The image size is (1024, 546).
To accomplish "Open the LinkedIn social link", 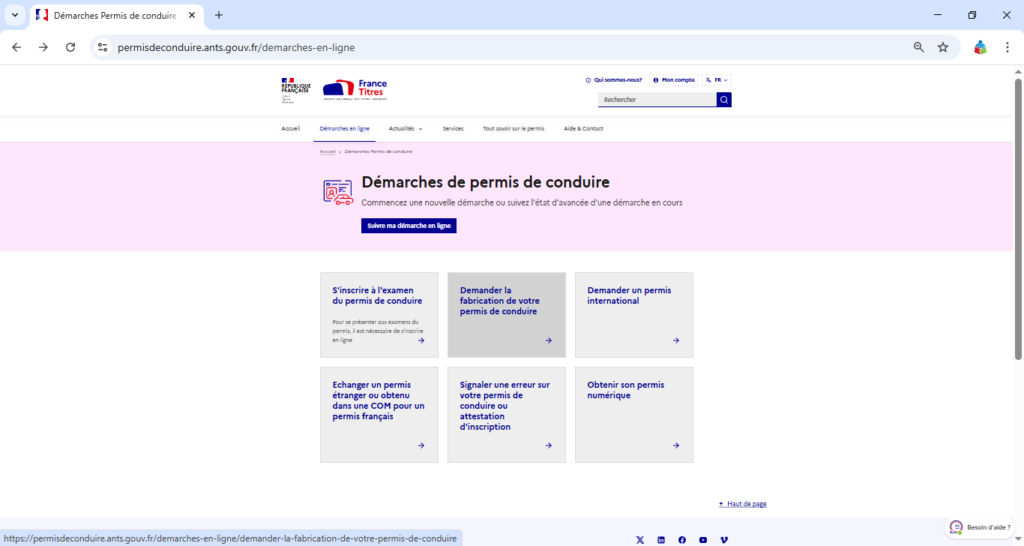I will [x=661, y=540].
